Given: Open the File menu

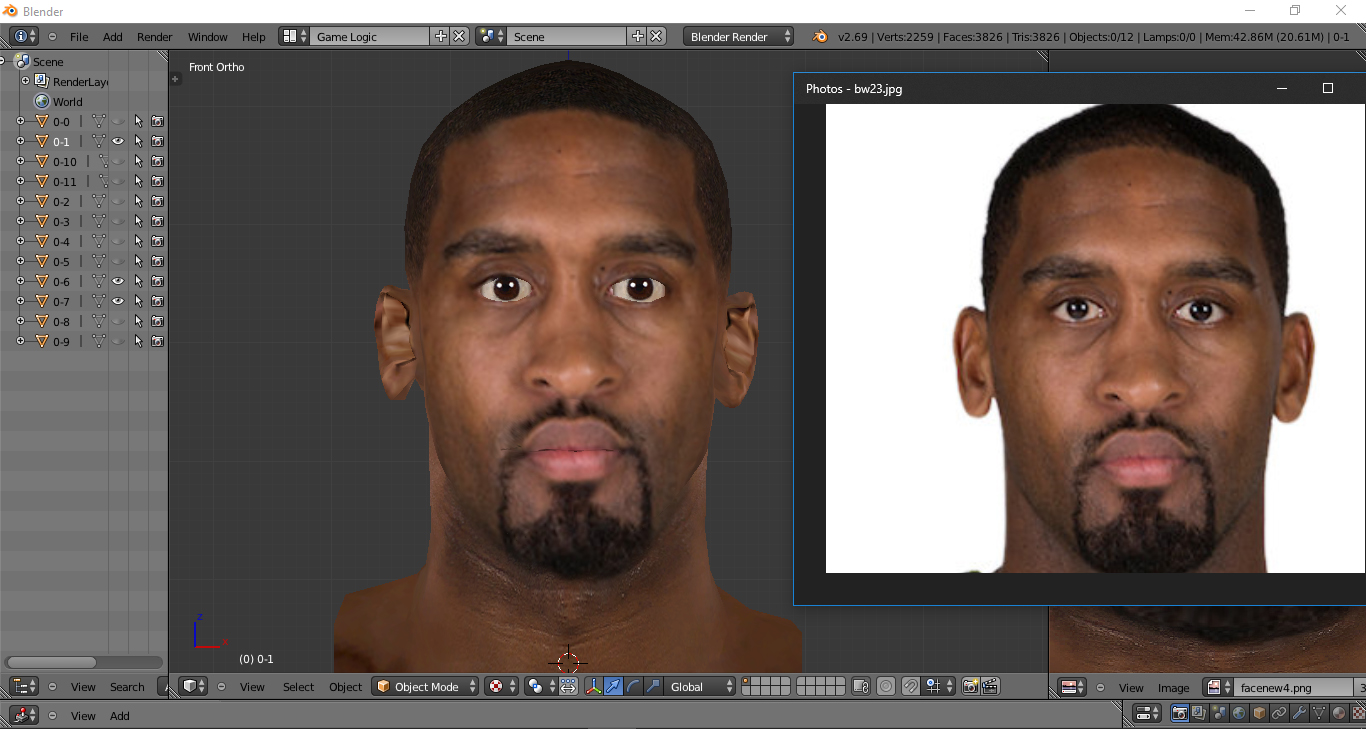Looking at the screenshot, I should point(79,37).
